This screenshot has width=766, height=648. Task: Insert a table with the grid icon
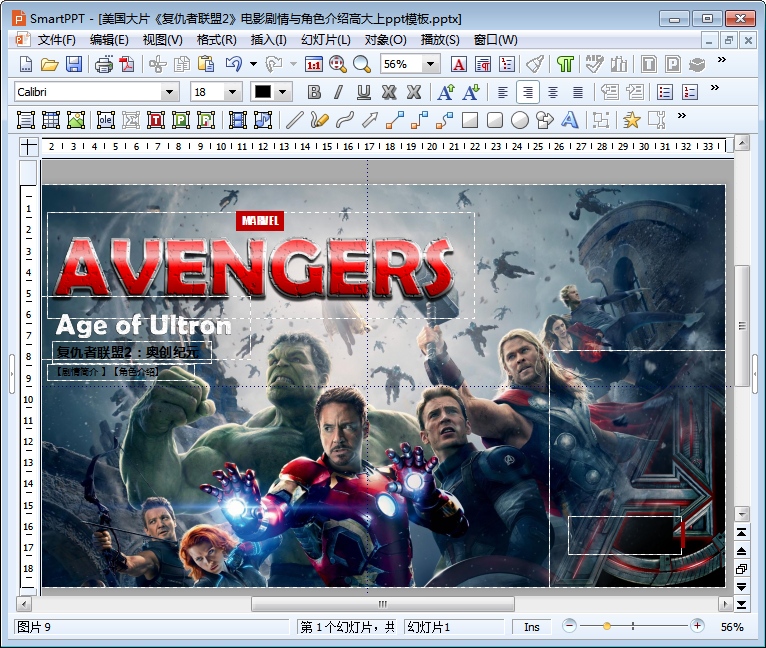(x=51, y=120)
